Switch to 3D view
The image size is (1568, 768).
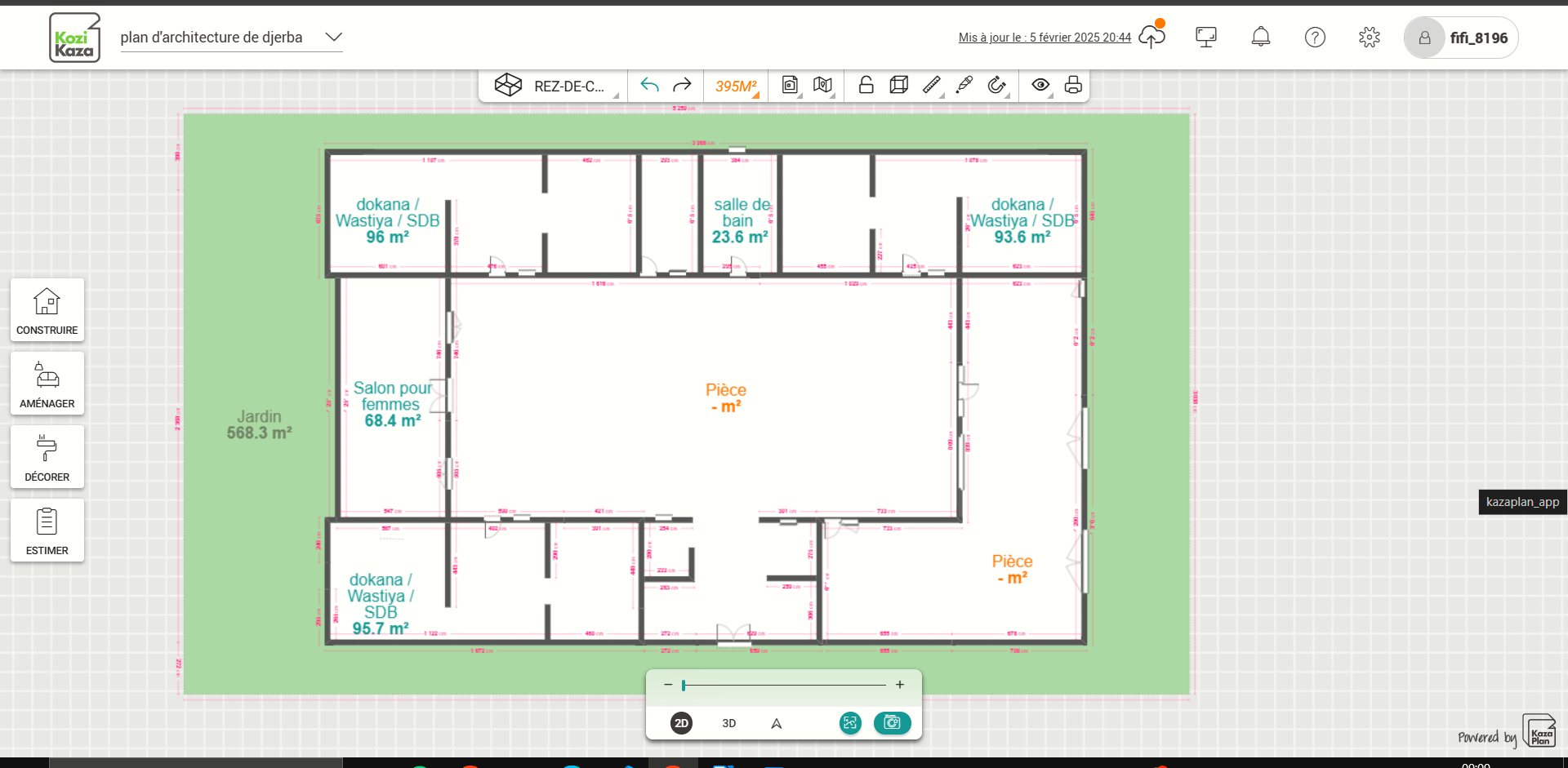coord(728,723)
